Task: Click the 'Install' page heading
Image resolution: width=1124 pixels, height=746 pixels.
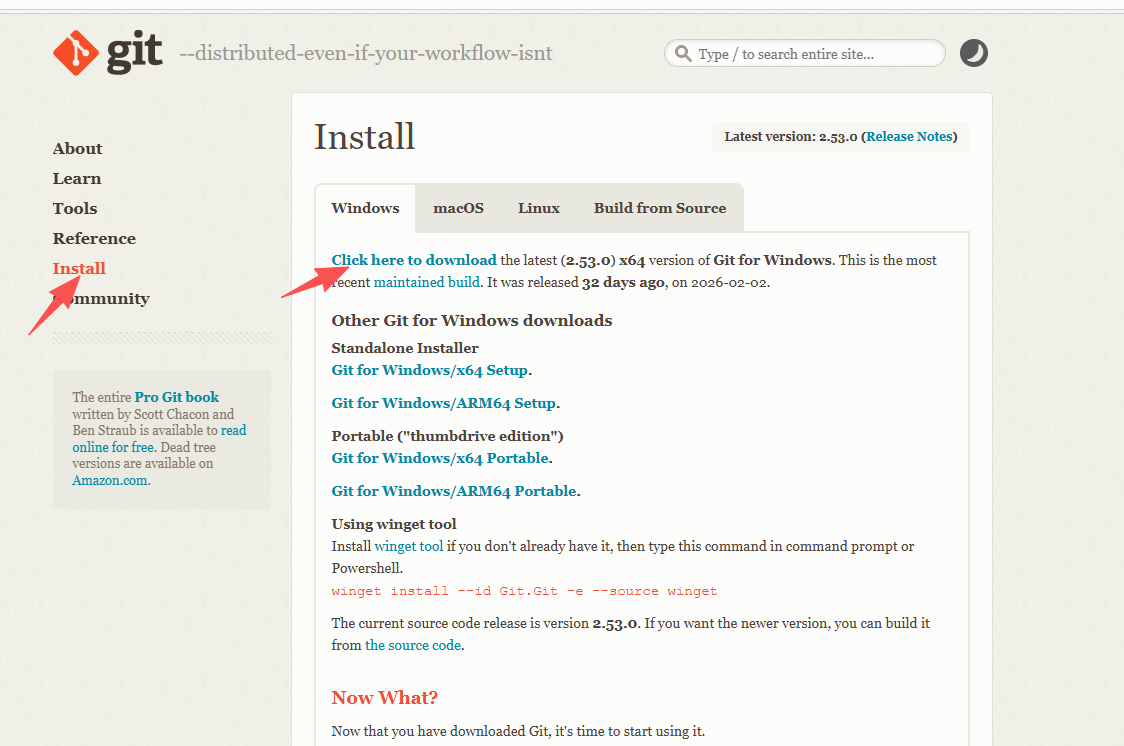Action: pos(365,137)
